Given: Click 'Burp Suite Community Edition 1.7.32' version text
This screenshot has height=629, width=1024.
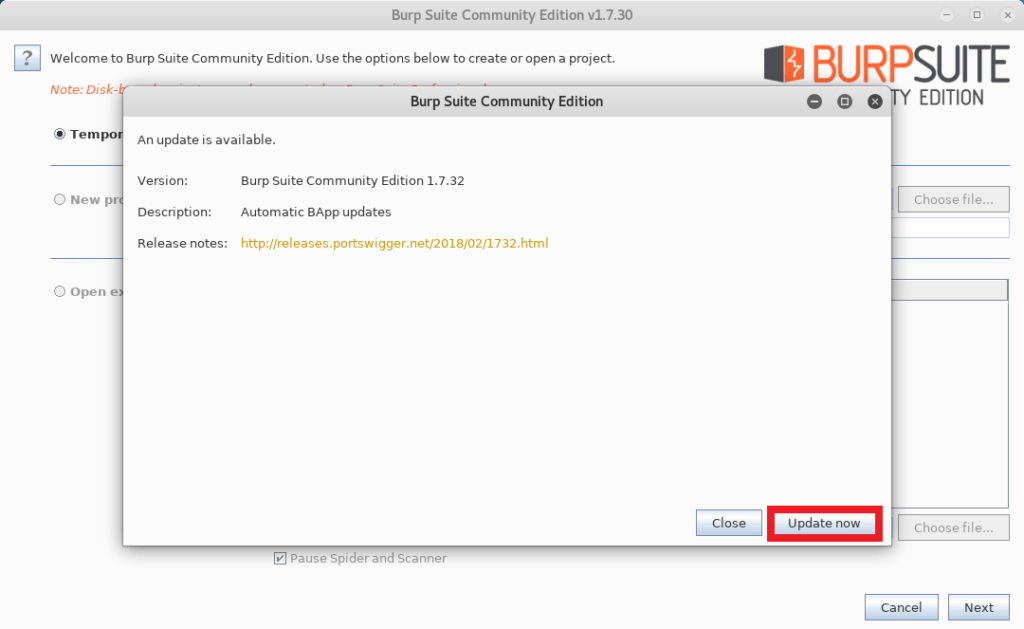Looking at the screenshot, I should (353, 180).
